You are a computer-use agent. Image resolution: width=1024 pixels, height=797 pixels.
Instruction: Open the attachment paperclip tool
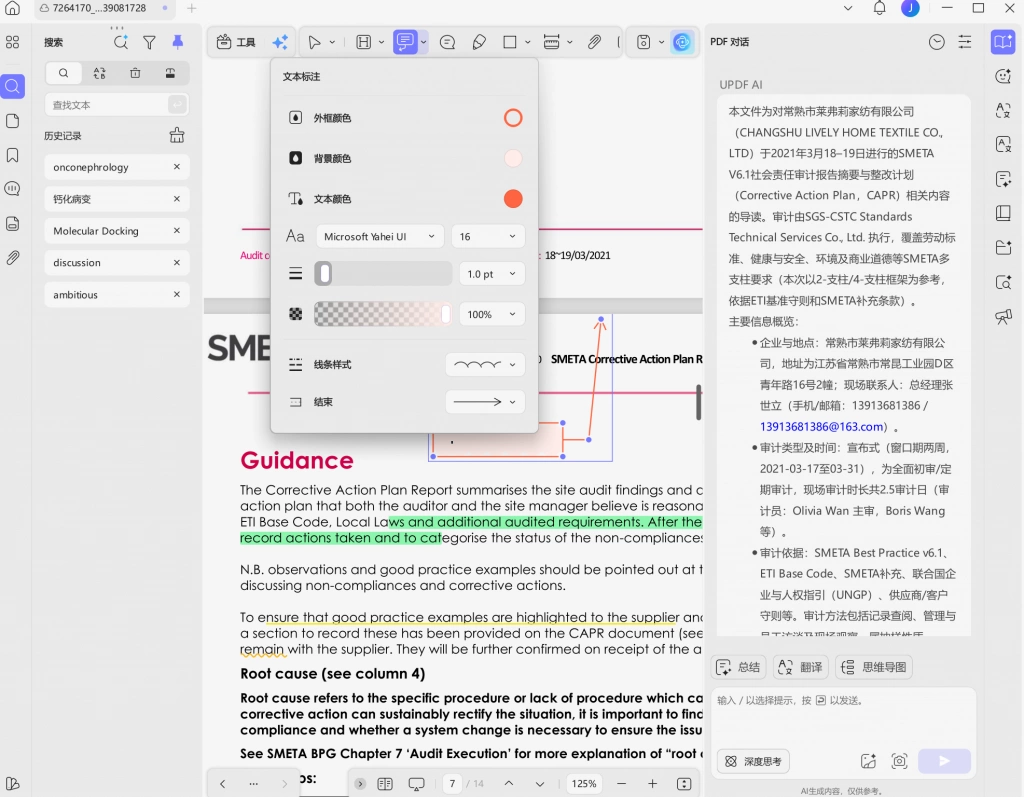[594, 42]
